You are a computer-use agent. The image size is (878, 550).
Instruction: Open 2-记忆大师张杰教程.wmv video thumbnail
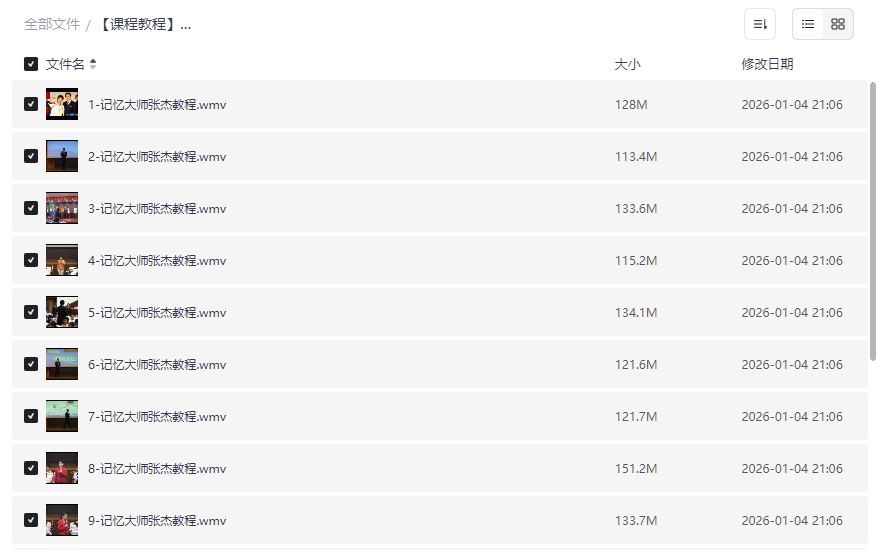click(x=62, y=156)
